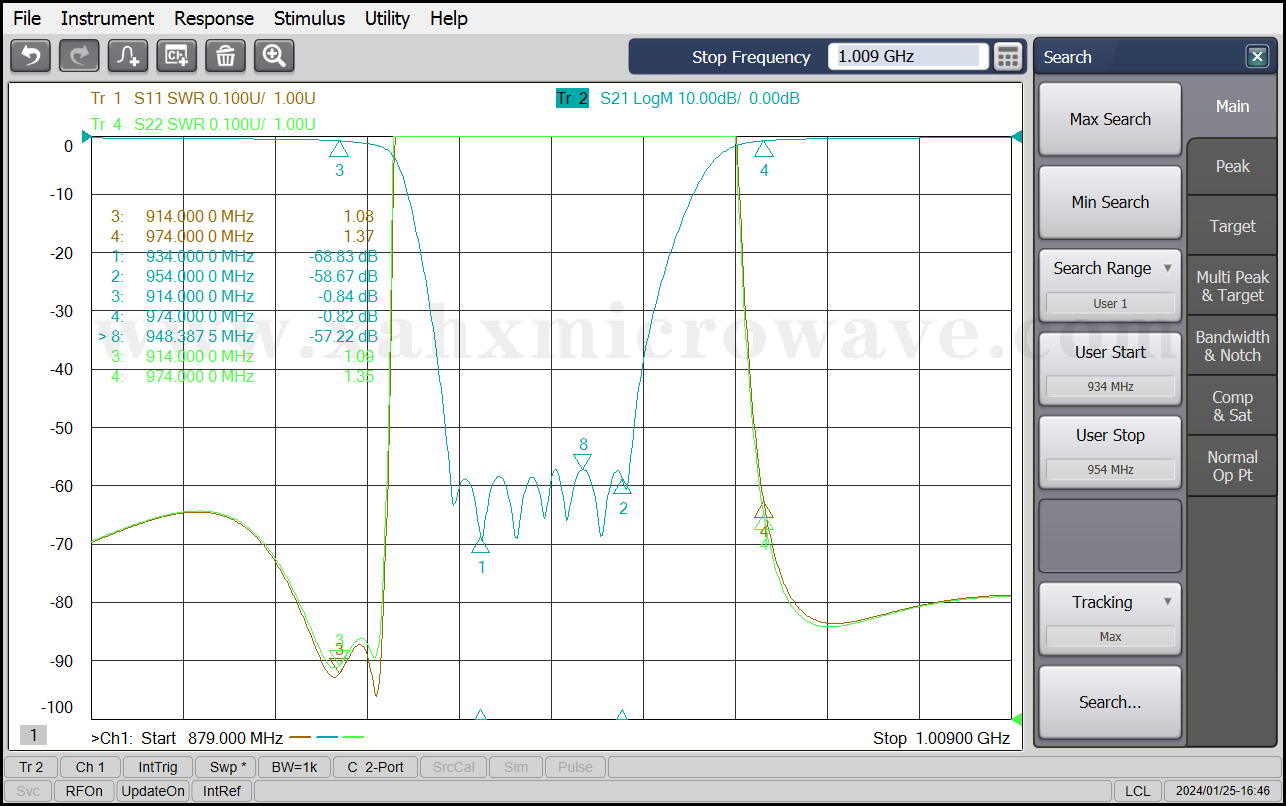
Task: Open the File menu
Action: click(x=27, y=18)
